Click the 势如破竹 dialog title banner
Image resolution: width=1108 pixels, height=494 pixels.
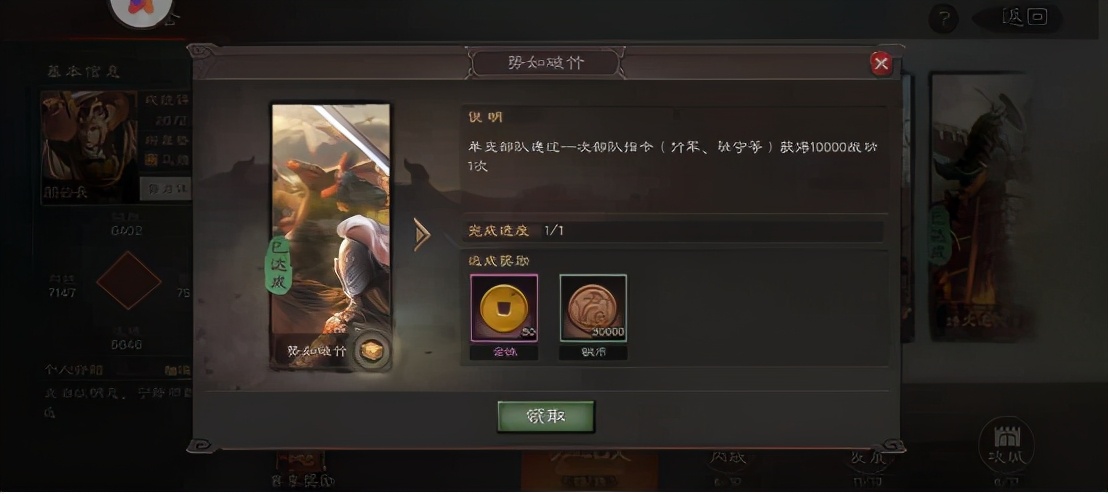point(546,63)
